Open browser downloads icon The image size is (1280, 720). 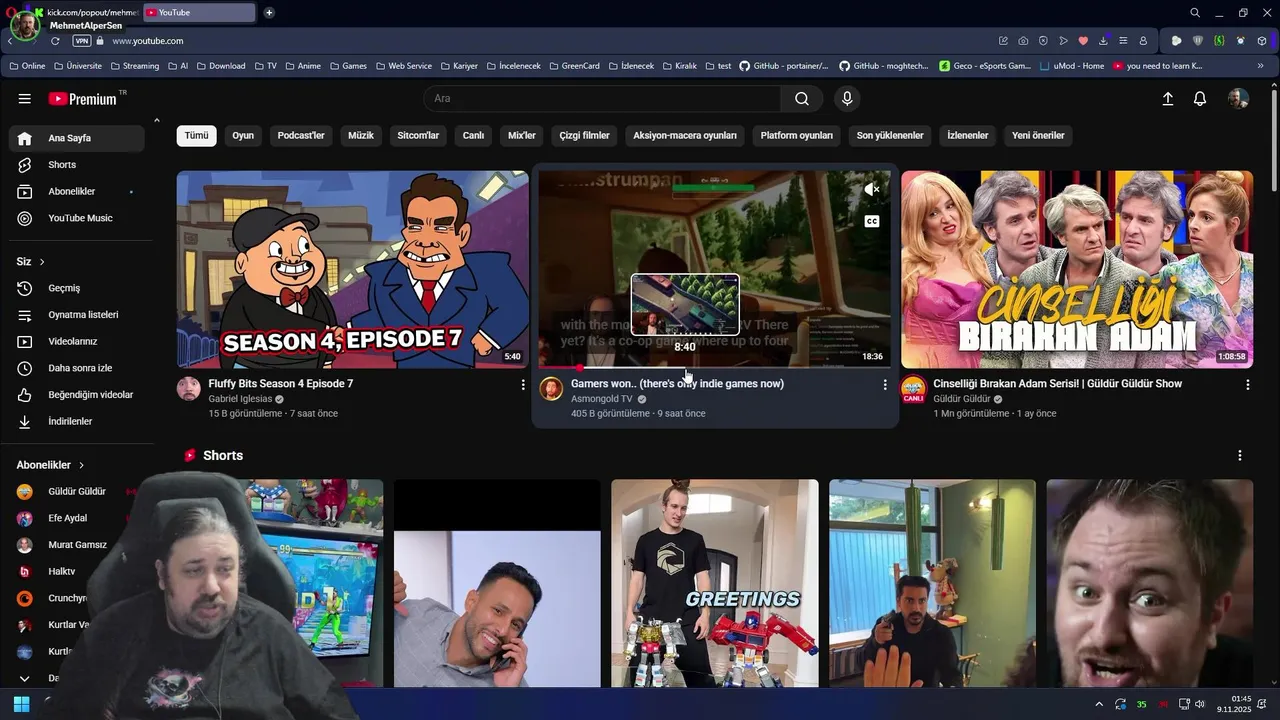pyautogui.click(x=1103, y=41)
